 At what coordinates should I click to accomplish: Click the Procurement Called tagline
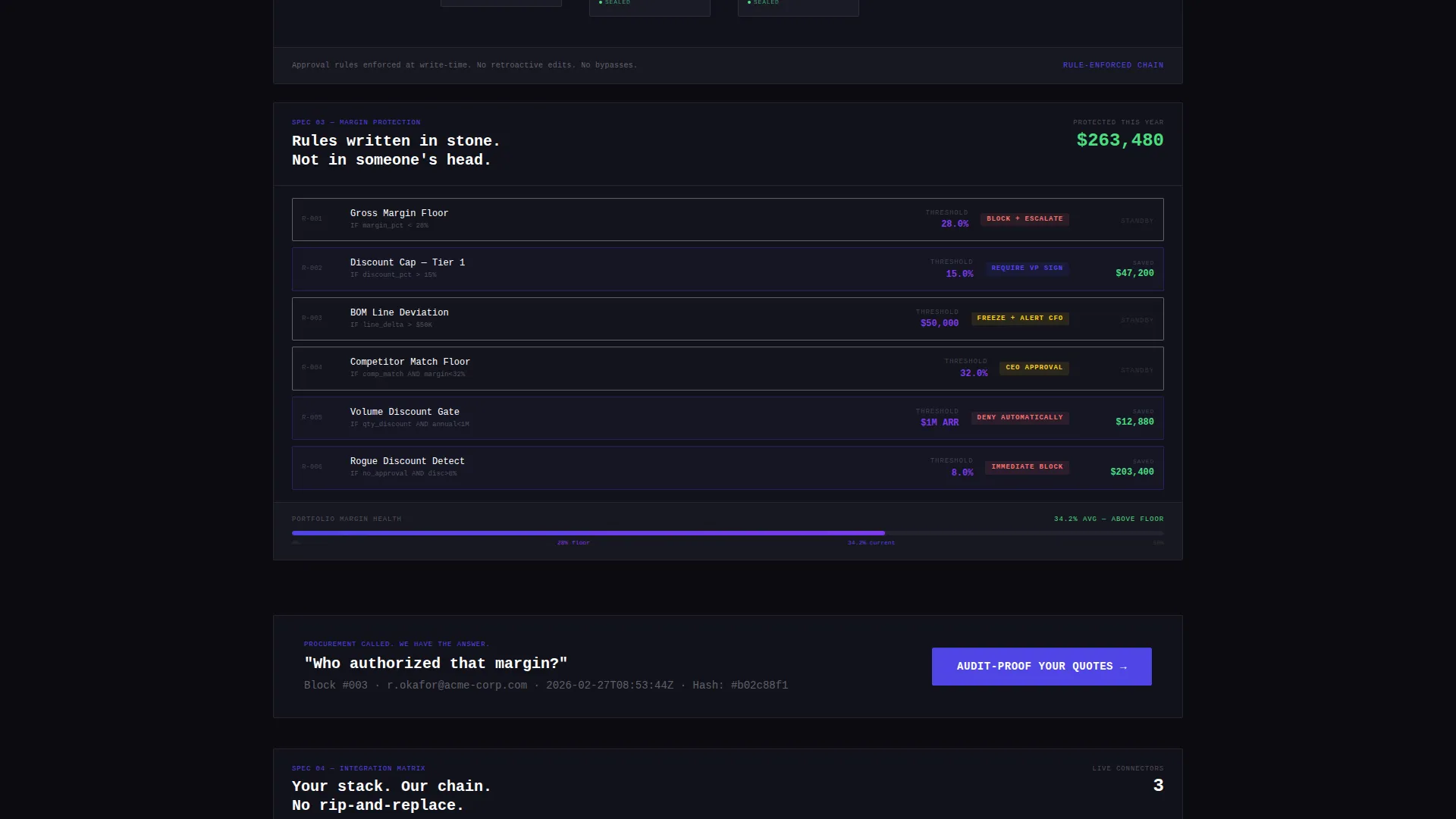pyautogui.click(x=397, y=644)
